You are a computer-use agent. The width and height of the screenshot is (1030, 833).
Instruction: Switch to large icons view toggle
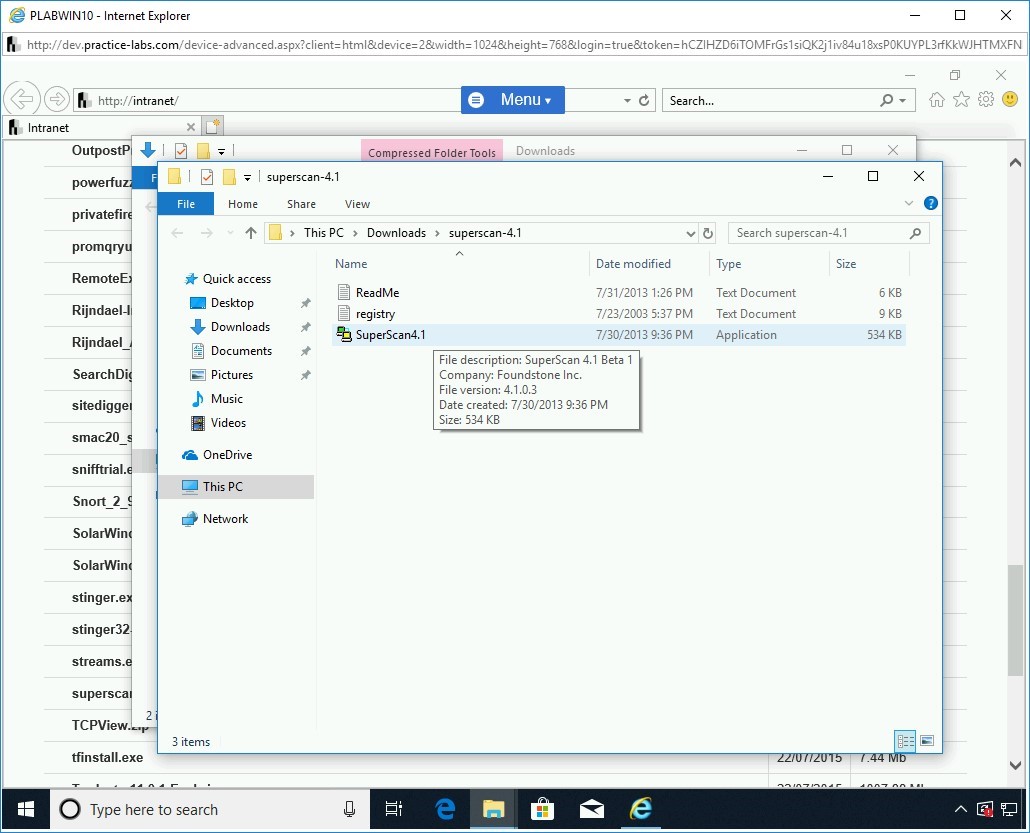pos(927,741)
